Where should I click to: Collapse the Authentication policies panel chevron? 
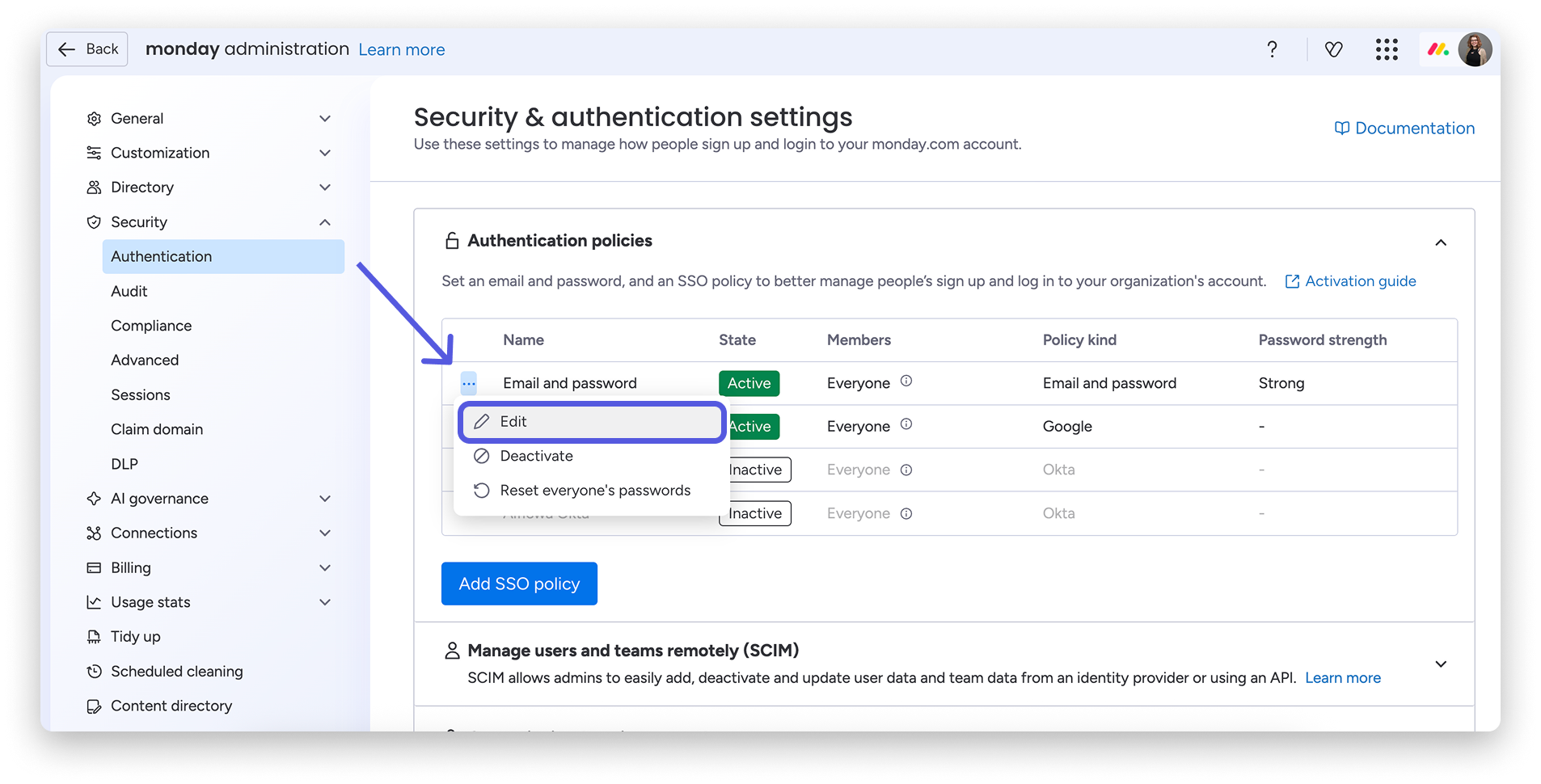tap(1441, 242)
